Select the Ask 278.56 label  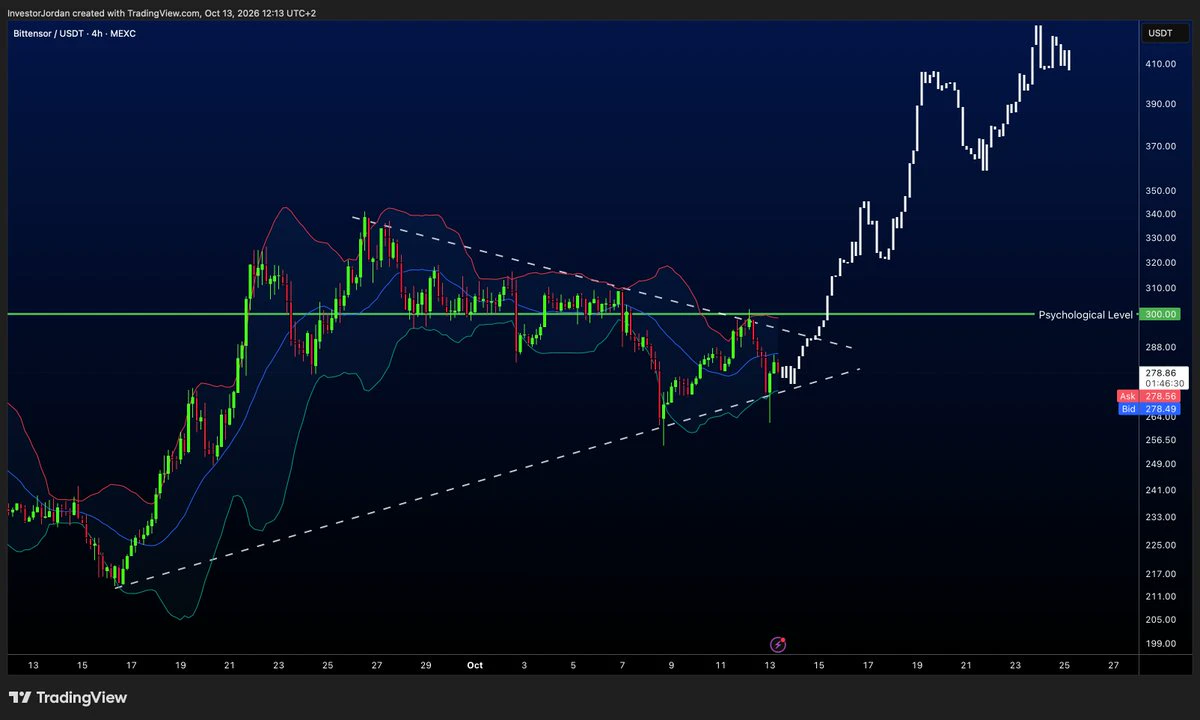click(x=1149, y=396)
